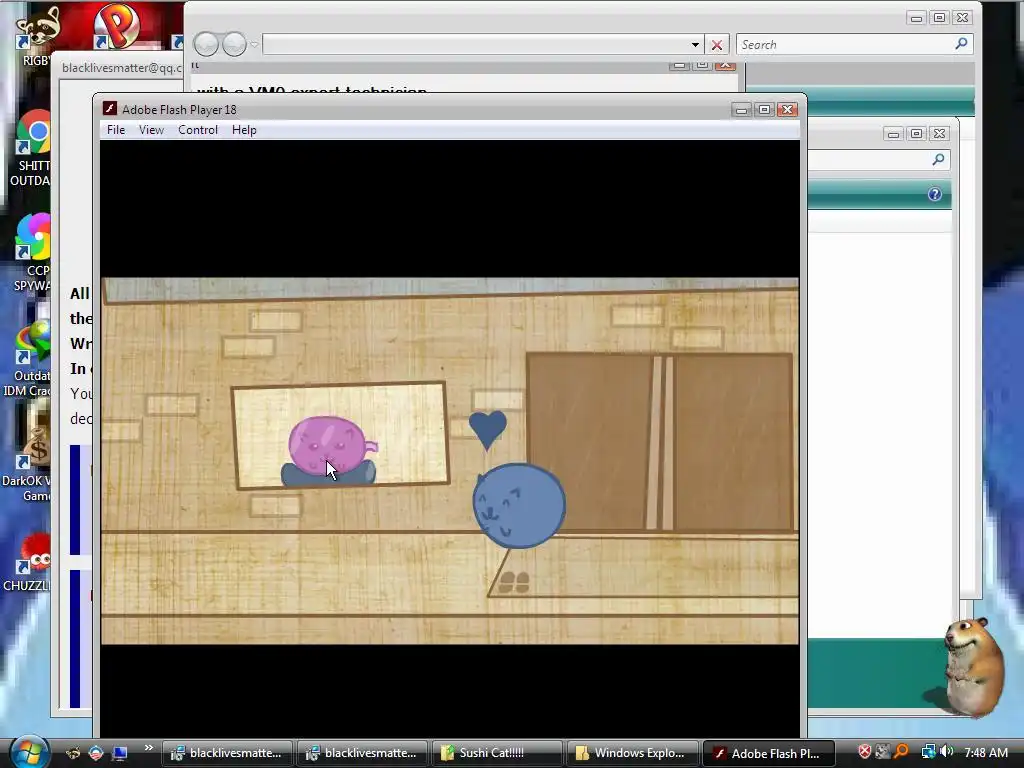Open the address bar dropdown arrow
Viewport: 1024px width, 768px height.
(695, 44)
